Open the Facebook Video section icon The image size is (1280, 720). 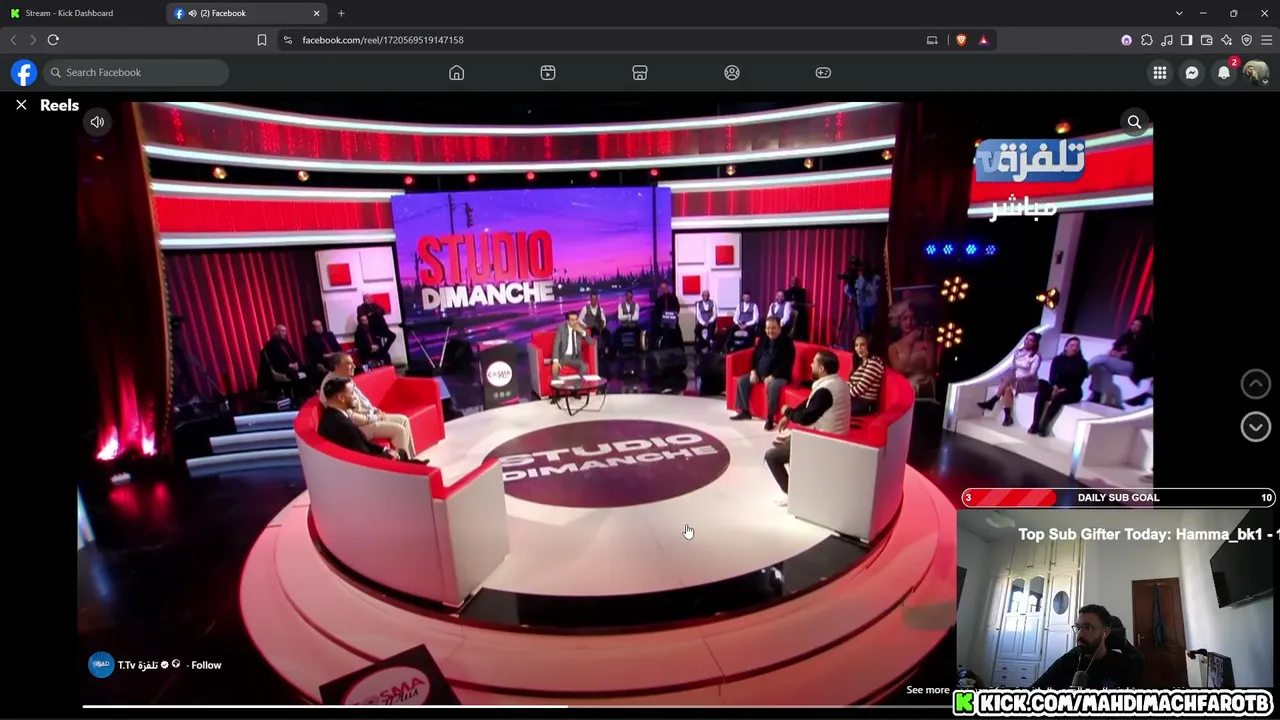tap(548, 72)
